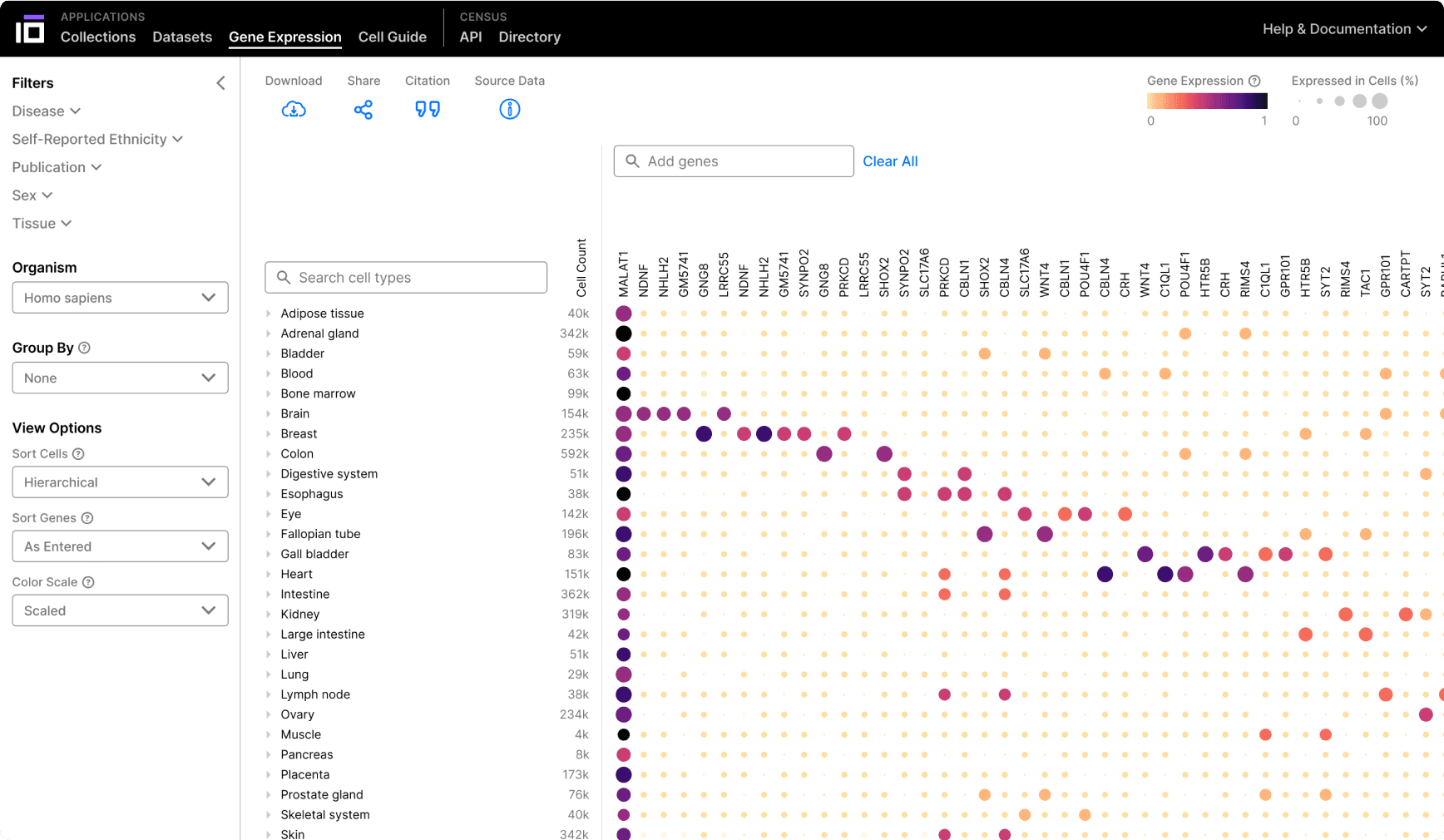Click the Clear All link
Screen dimensions: 1444x840
click(x=890, y=161)
